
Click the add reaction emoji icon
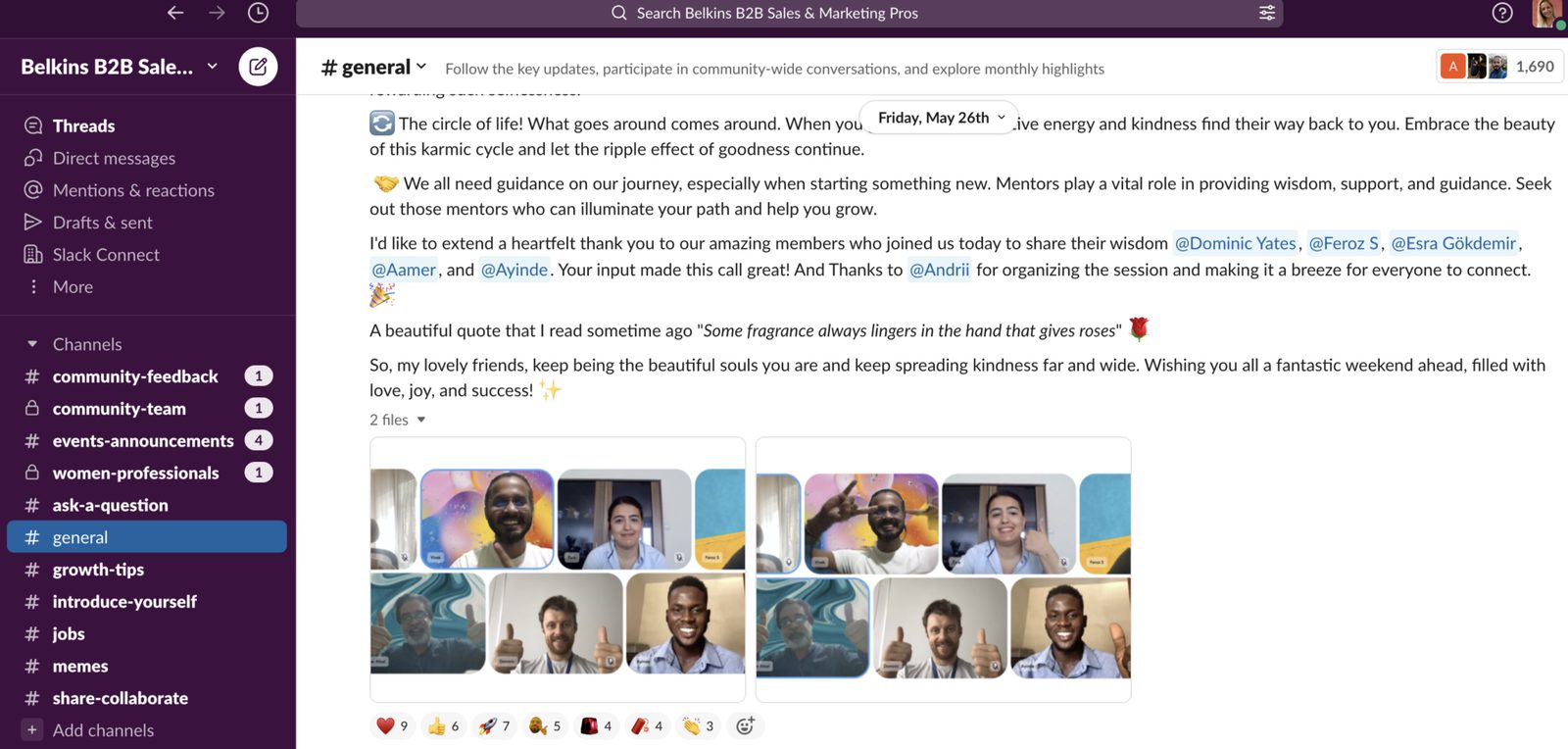click(745, 725)
